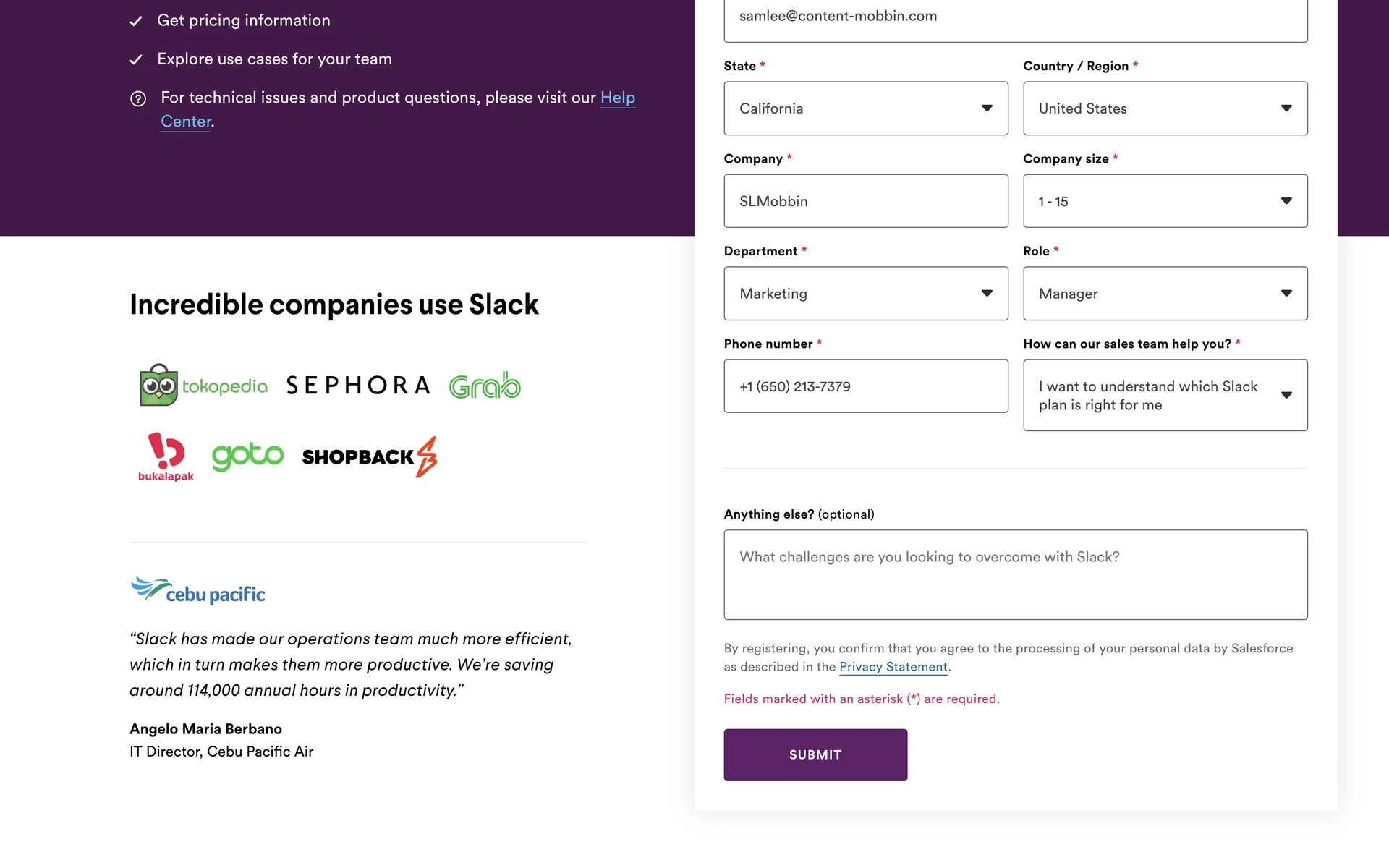Click the red Bukalapak logo
This screenshot has height=868, width=1389.
[x=166, y=457]
